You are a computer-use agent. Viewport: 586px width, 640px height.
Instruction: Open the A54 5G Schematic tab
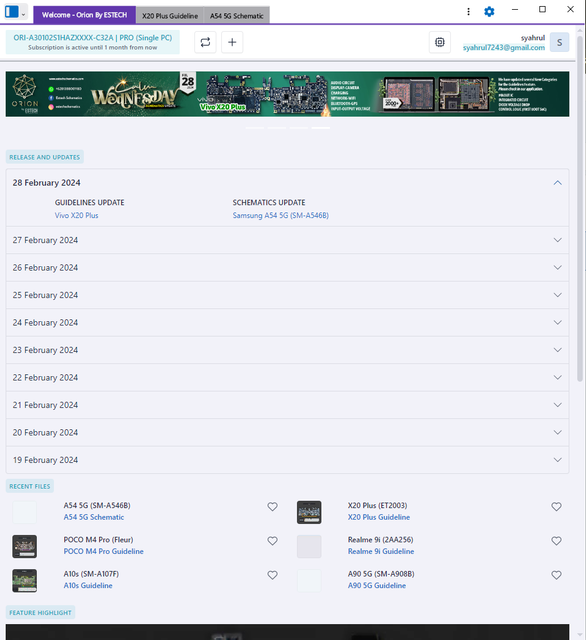pyautogui.click(x=237, y=16)
